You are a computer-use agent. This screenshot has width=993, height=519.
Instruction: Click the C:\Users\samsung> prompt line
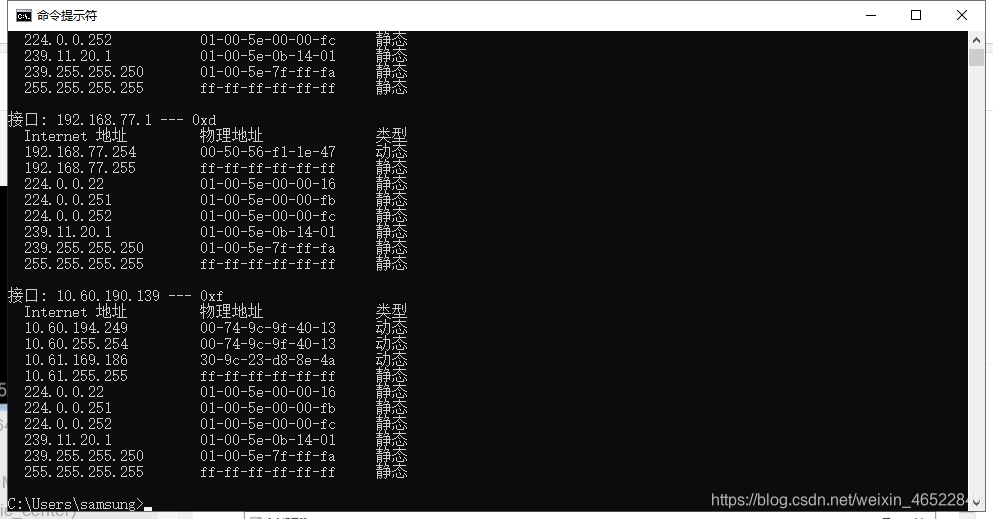tap(76, 504)
